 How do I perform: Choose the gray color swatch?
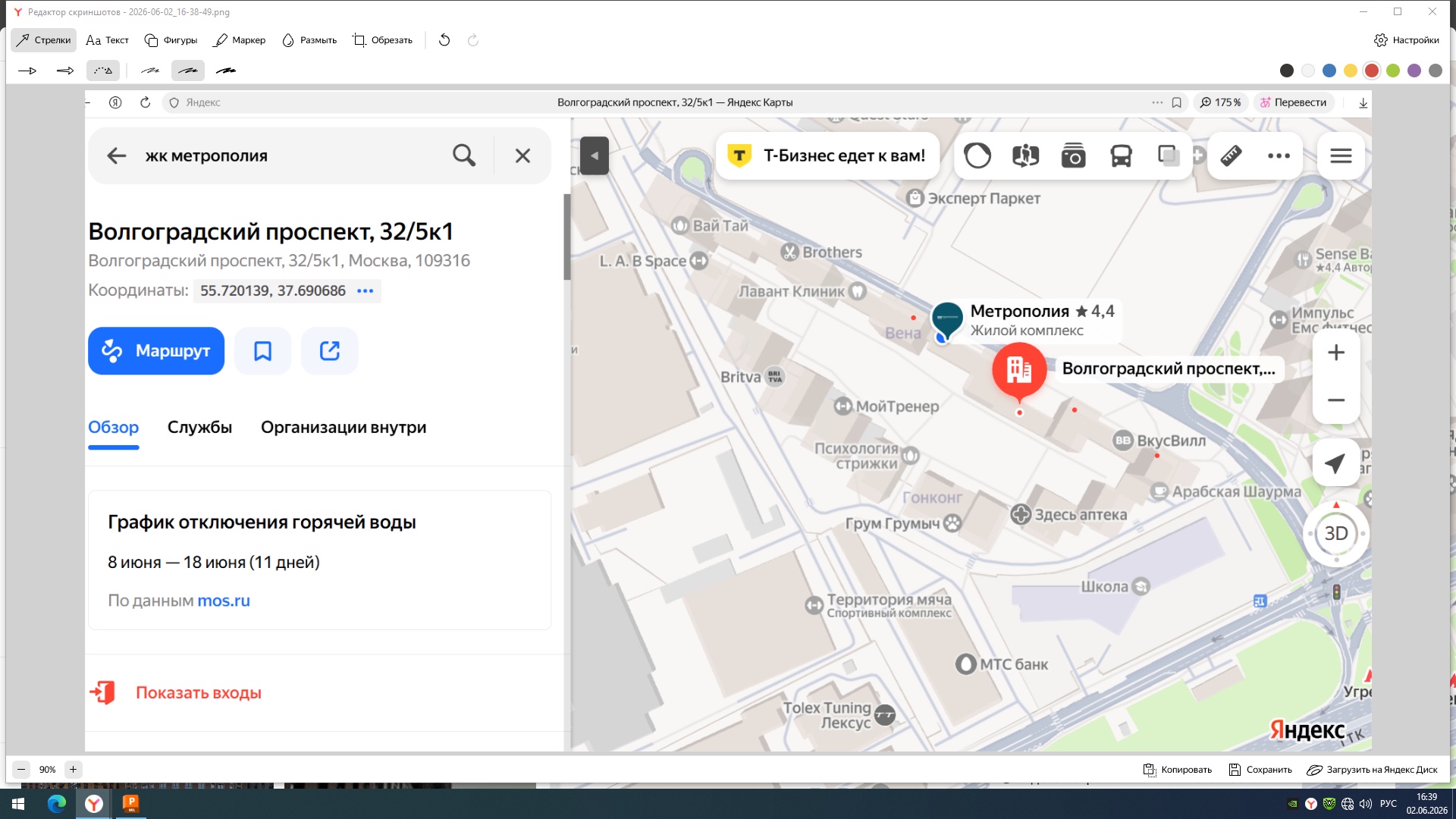tap(1436, 71)
